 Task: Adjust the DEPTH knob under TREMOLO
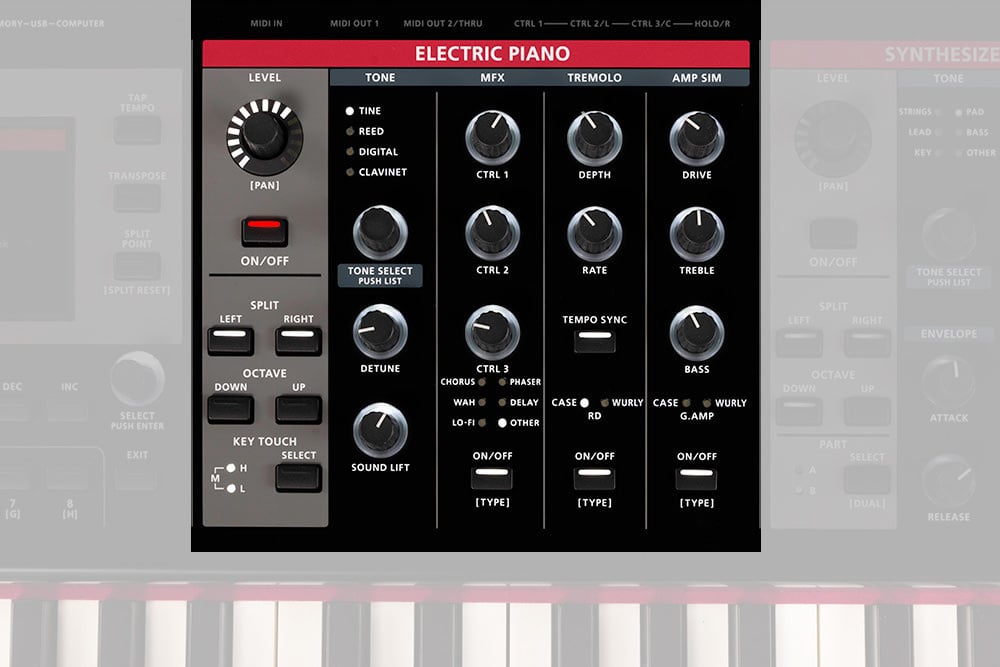[594, 136]
